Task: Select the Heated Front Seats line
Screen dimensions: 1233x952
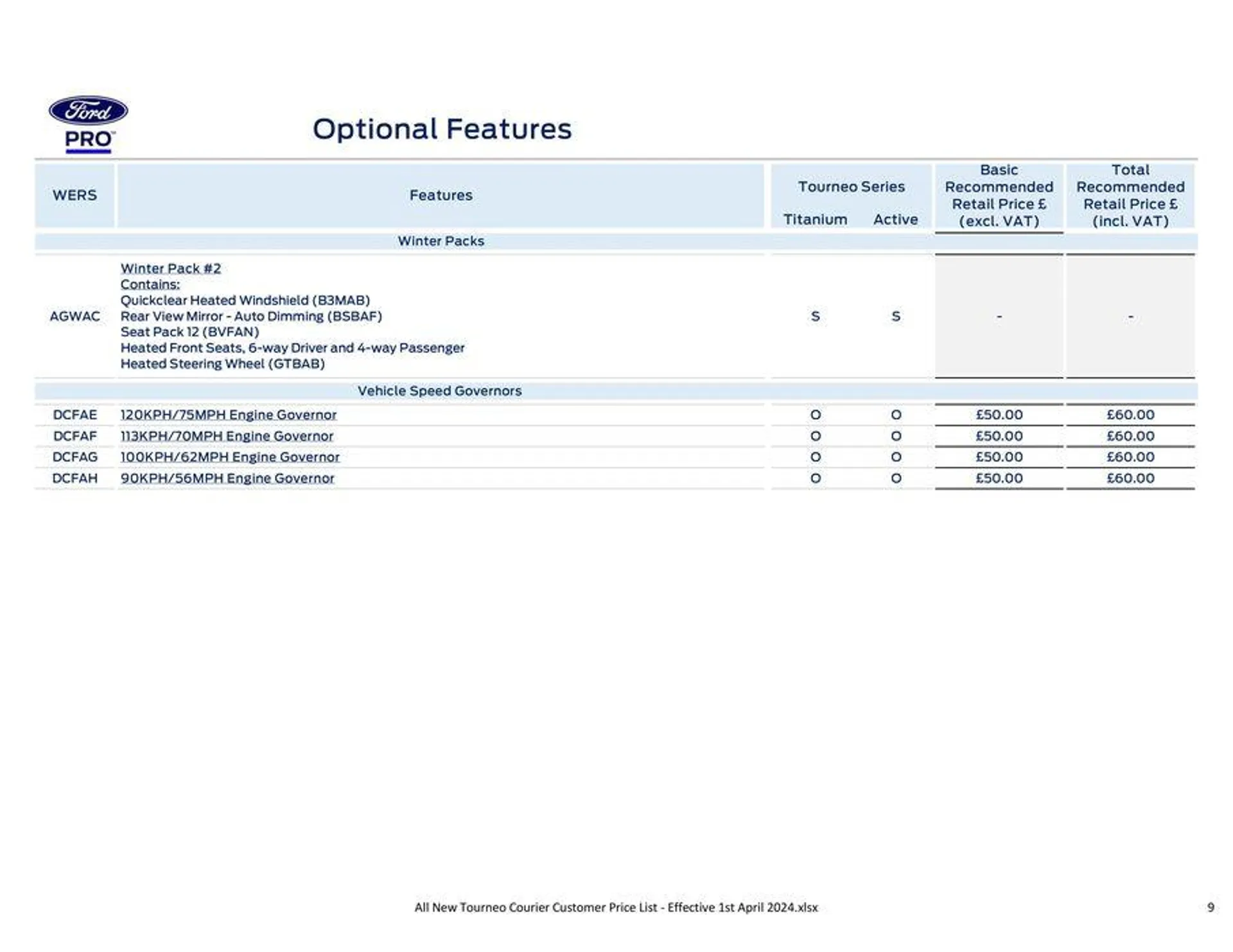Action: (x=292, y=348)
